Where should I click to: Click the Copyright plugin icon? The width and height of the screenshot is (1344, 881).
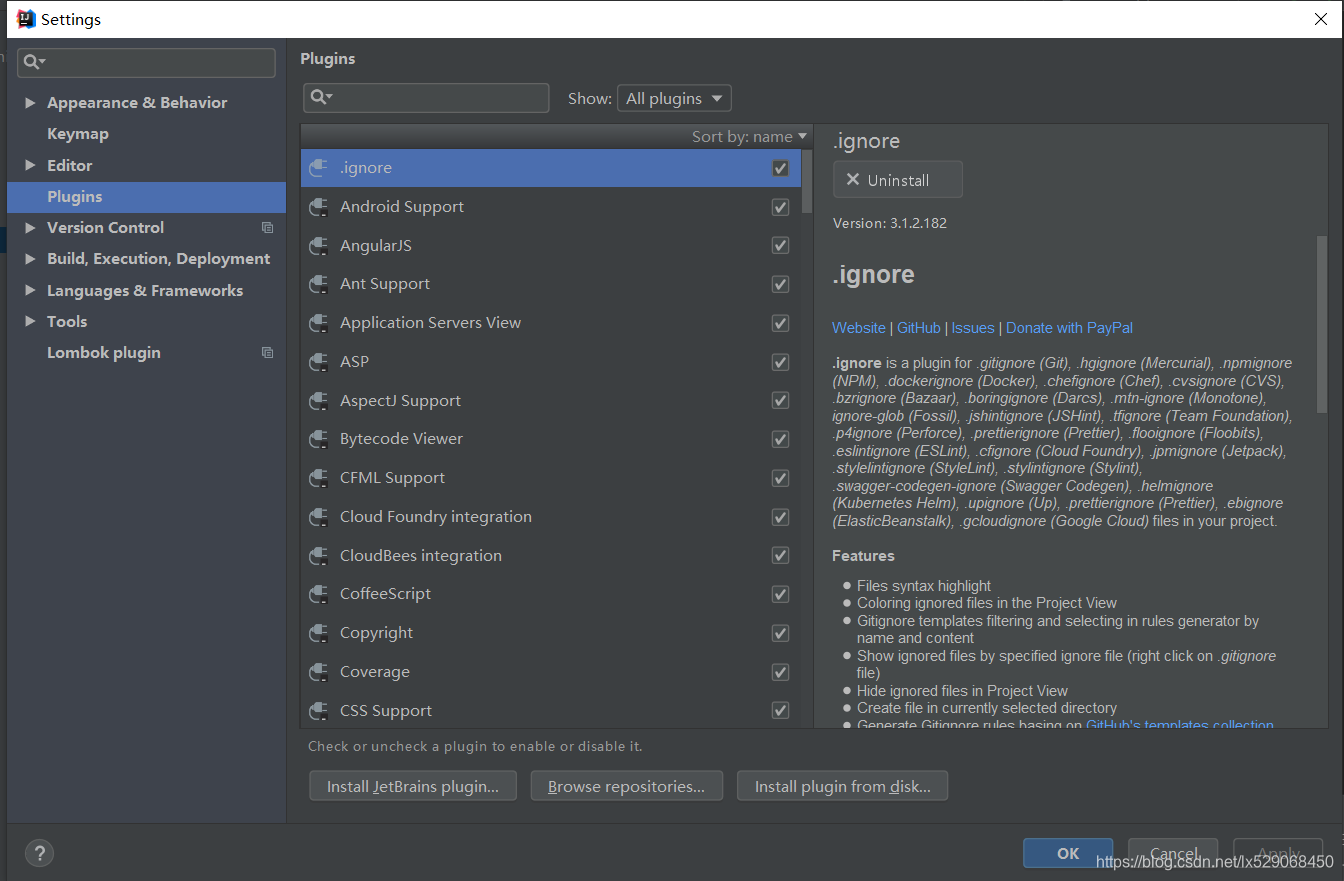(318, 633)
